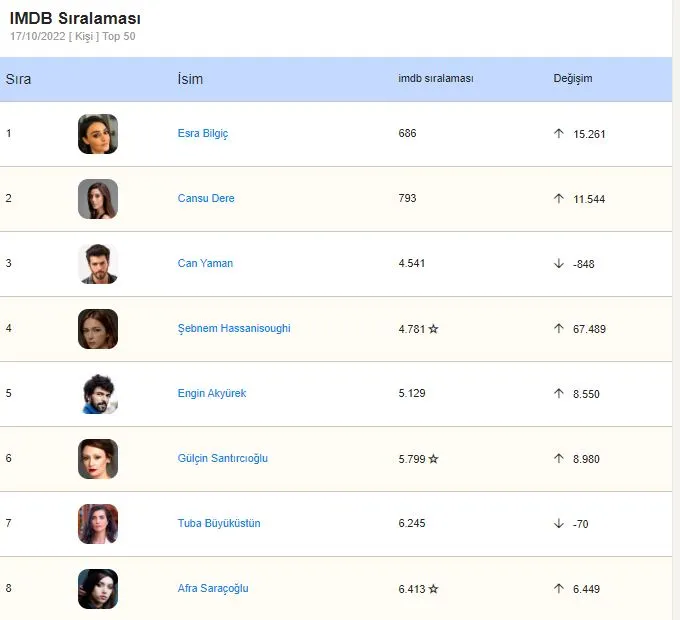The height and width of the screenshot is (620, 680).
Task: Click the star icon beside 5.799
Action: [433, 459]
